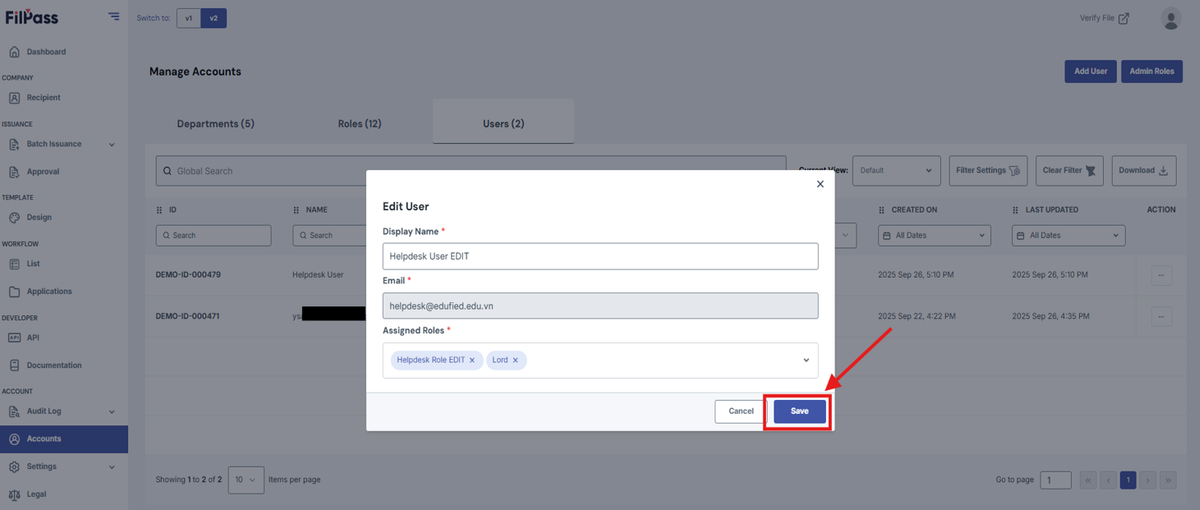This screenshot has height=510, width=1200.
Task: Click the Recipient person icon
Action: tap(15, 98)
